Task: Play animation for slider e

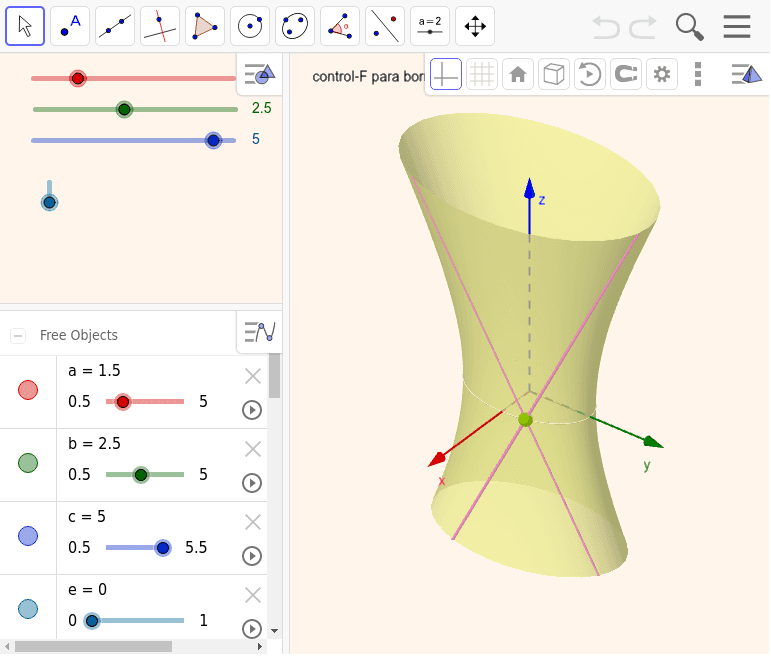Action: (x=252, y=628)
